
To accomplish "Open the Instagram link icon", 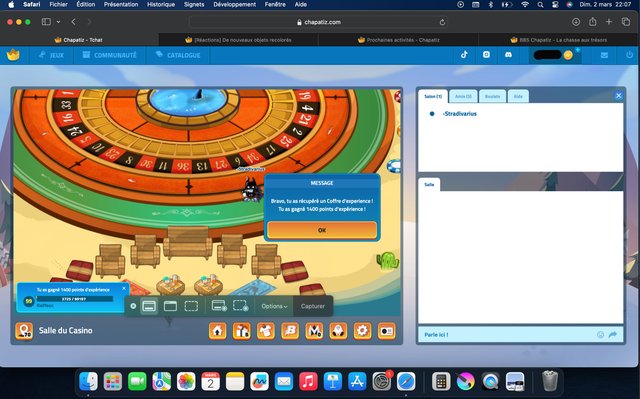I will click(486, 55).
